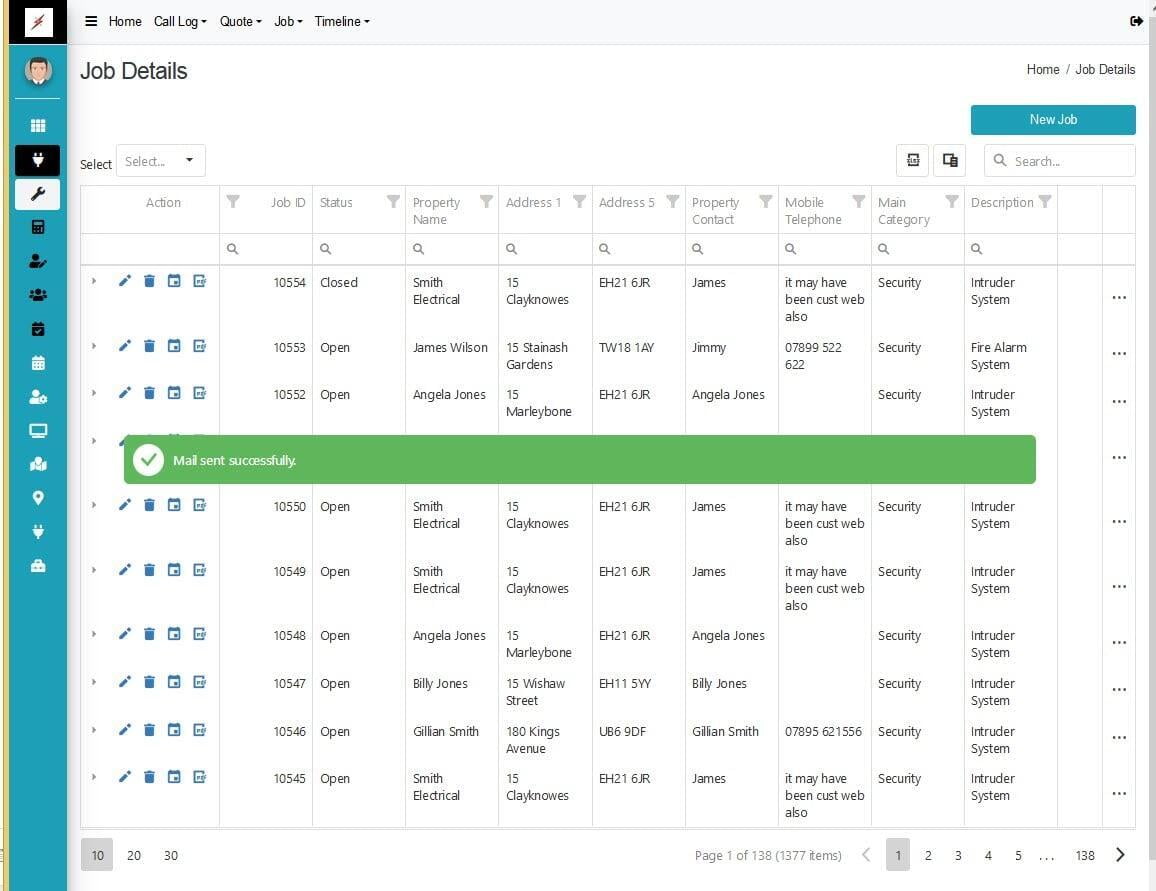Open the Call Log menu
Screen dimensions: 1156x891
click(x=180, y=21)
